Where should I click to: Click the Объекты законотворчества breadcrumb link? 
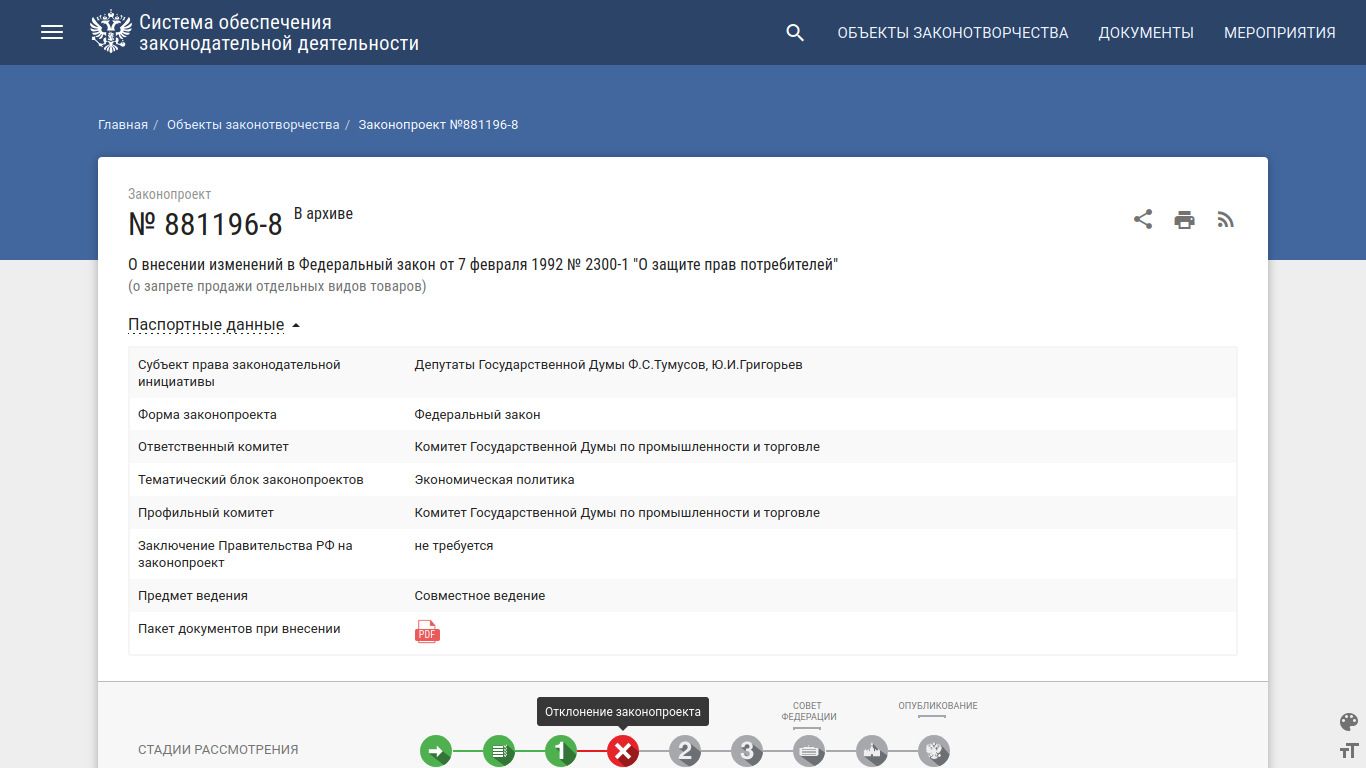click(253, 125)
